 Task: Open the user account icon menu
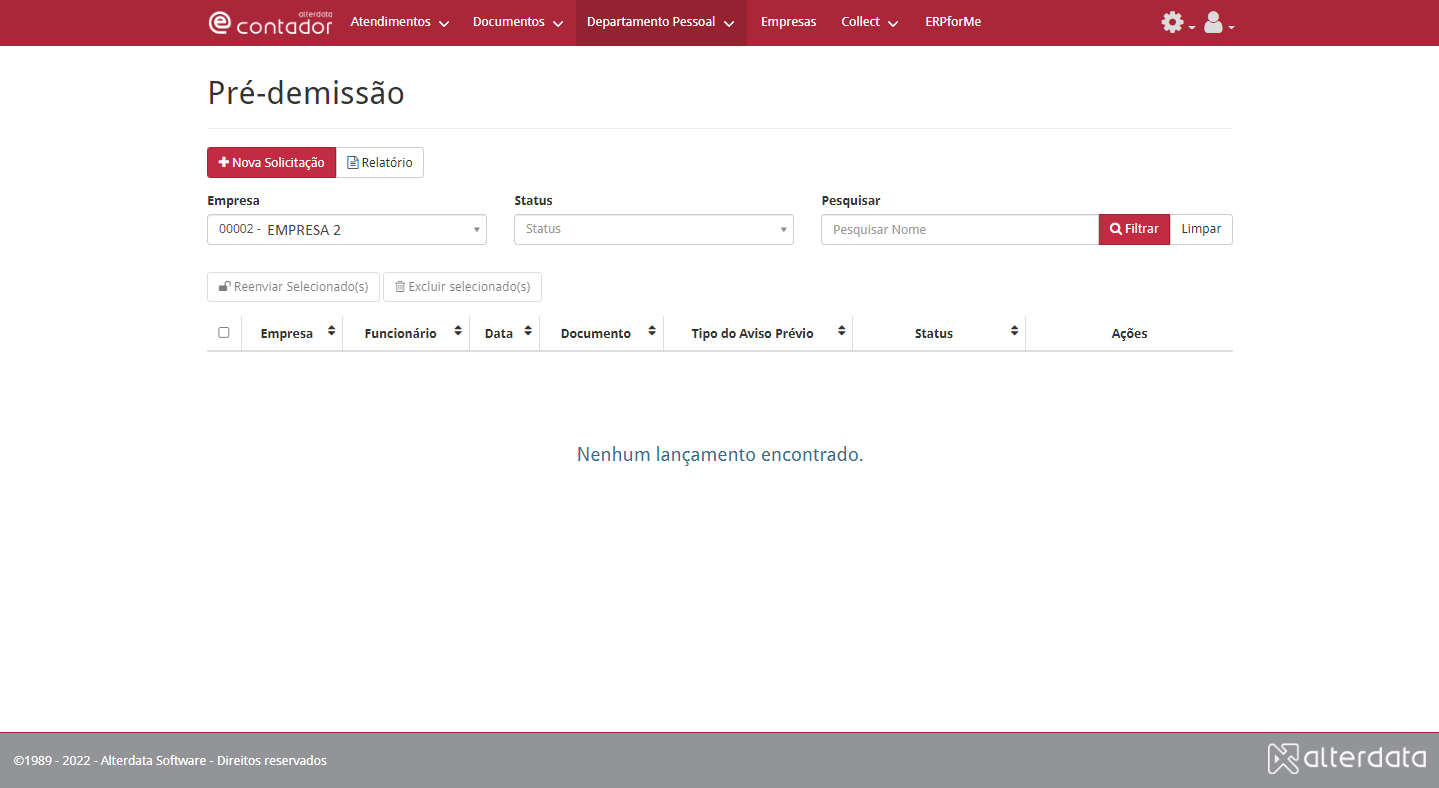click(1212, 21)
